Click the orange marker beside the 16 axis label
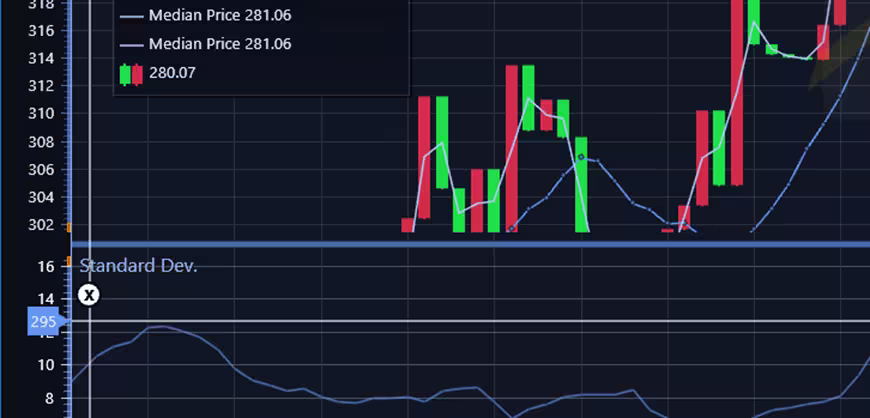This screenshot has height=418, width=870. pos(69,261)
